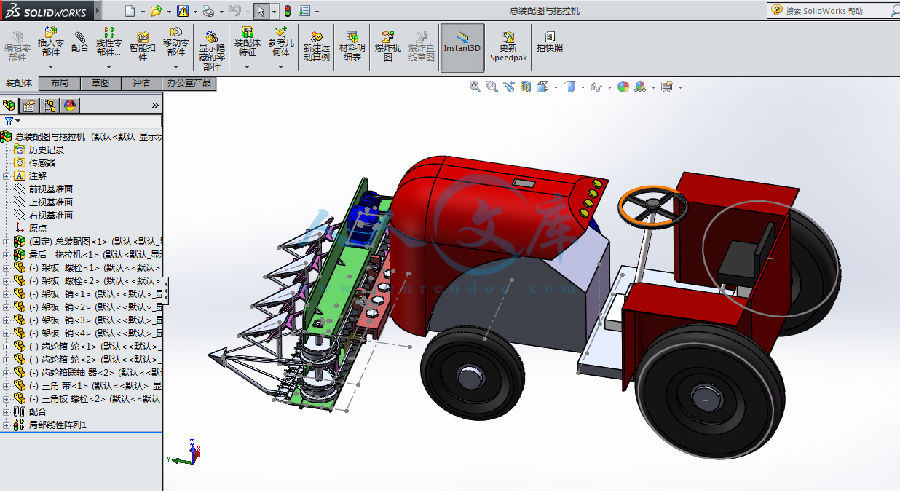This screenshot has height=491, width=900.
Task: Click the traffic-light Rebuild icon
Action: pyautogui.click(x=288, y=11)
